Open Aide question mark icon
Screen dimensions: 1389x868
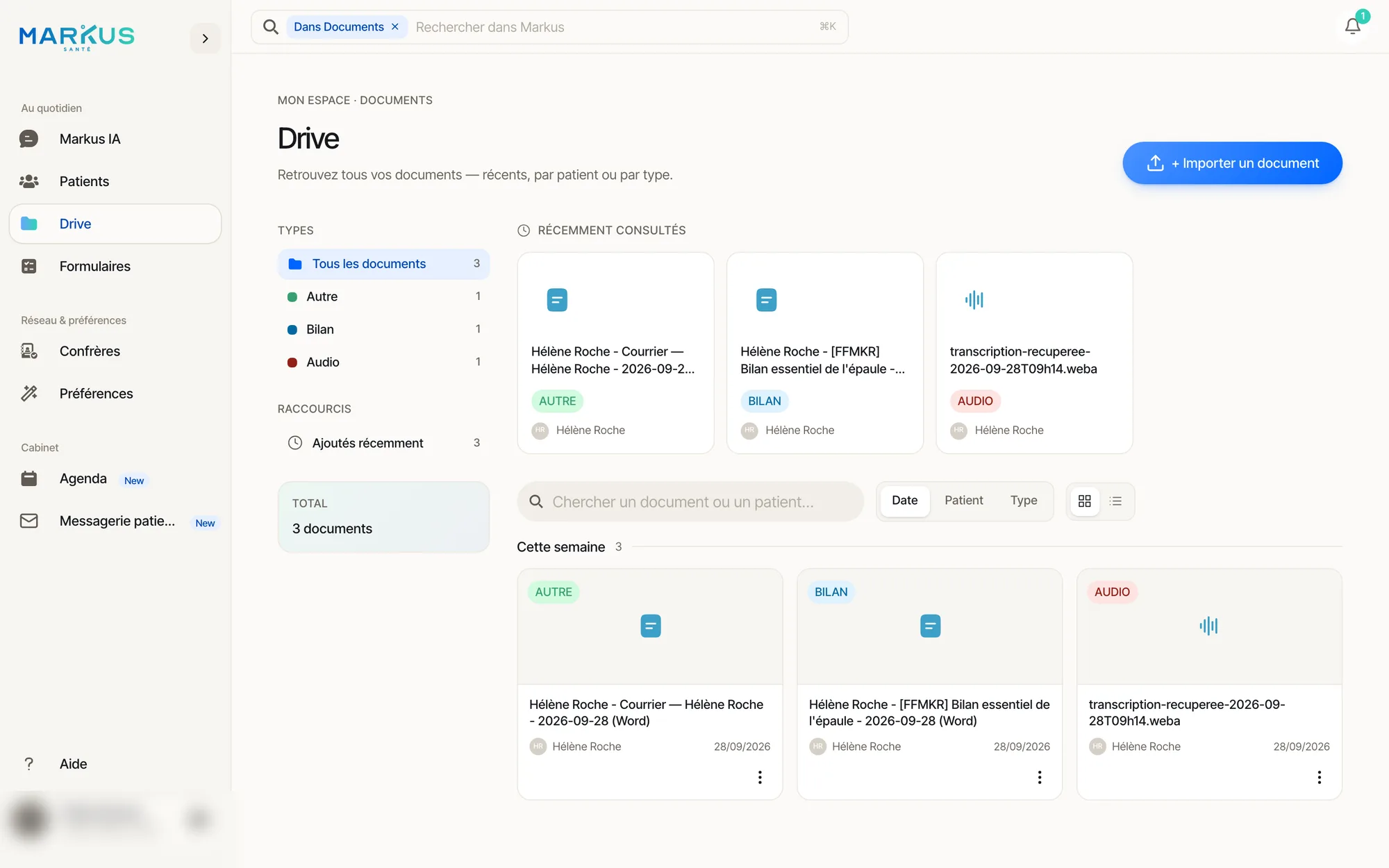coord(28,764)
